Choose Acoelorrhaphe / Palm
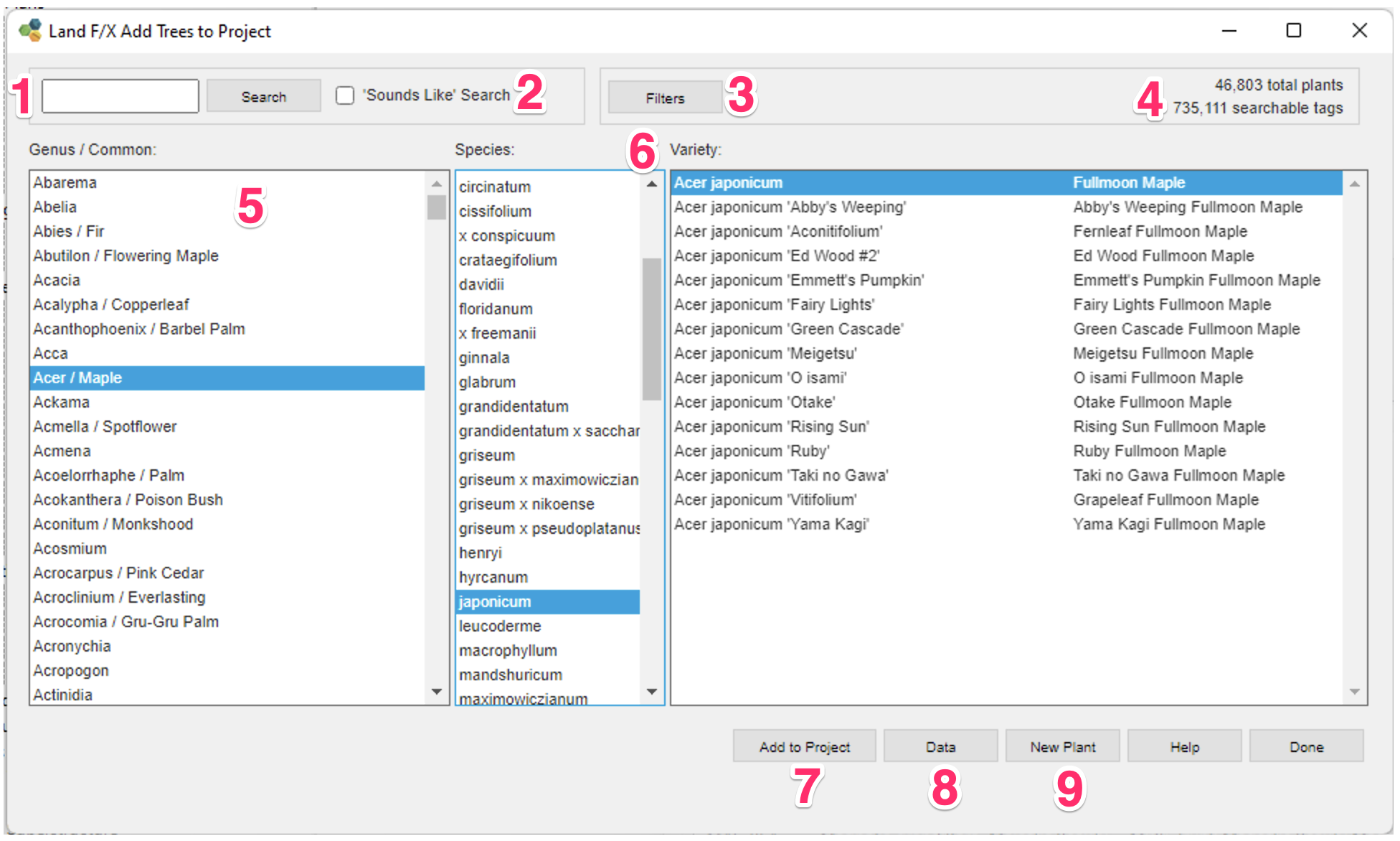Viewport: 1400px width, 841px height. [x=227, y=476]
